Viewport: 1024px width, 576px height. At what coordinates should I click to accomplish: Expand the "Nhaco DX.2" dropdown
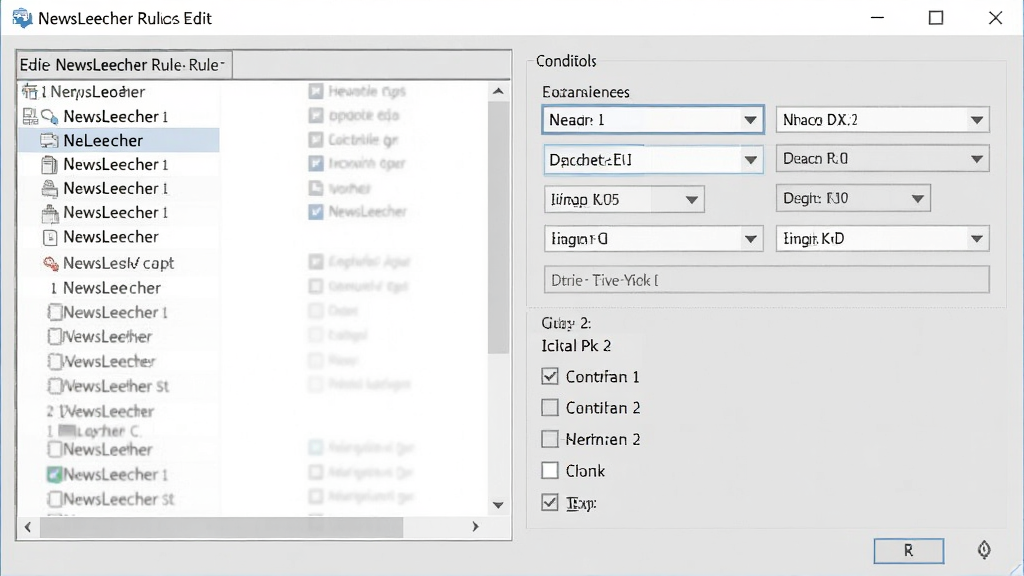(882, 120)
